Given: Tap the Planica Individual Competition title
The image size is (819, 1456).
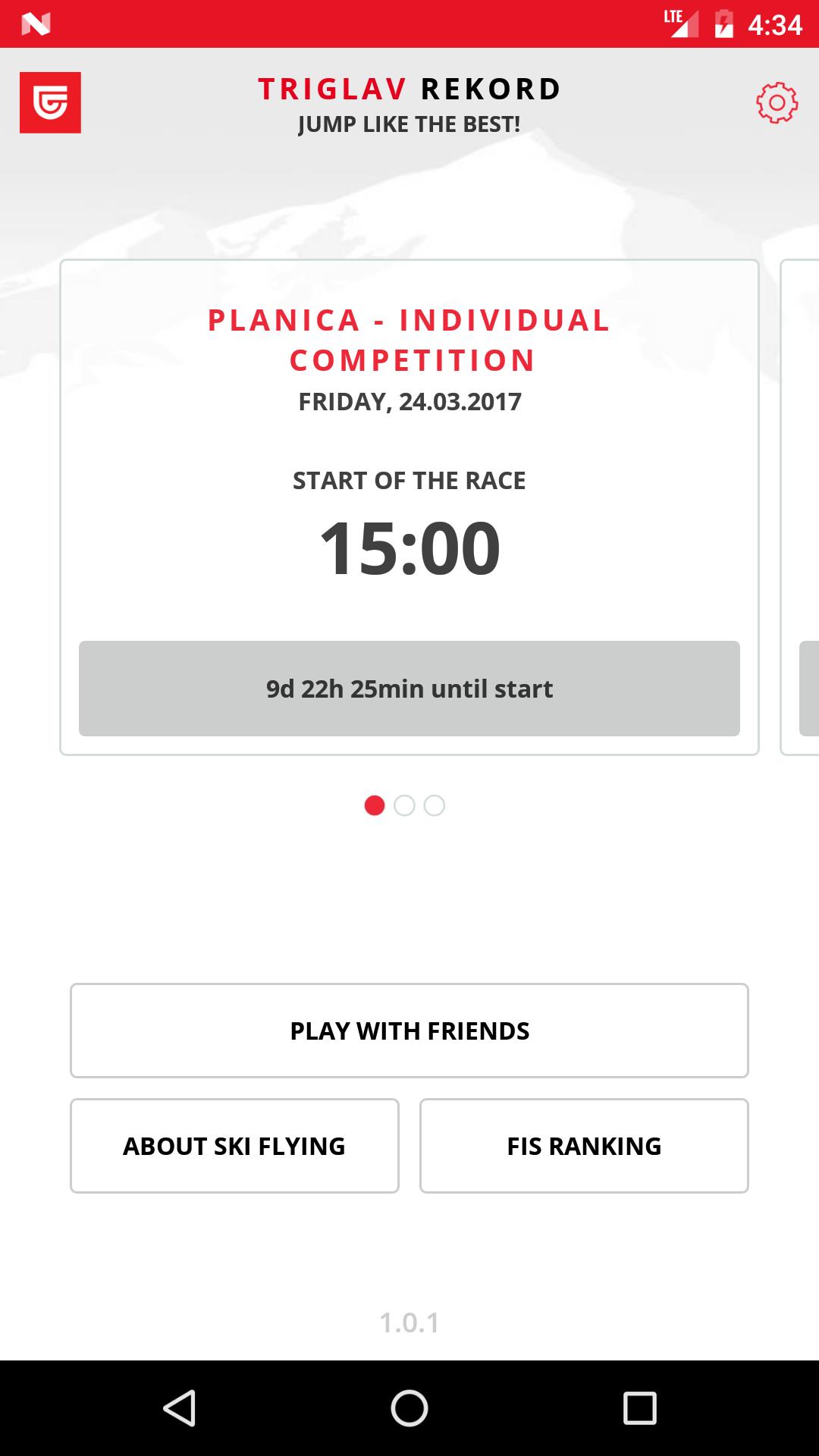Looking at the screenshot, I should (x=409, y=340).
